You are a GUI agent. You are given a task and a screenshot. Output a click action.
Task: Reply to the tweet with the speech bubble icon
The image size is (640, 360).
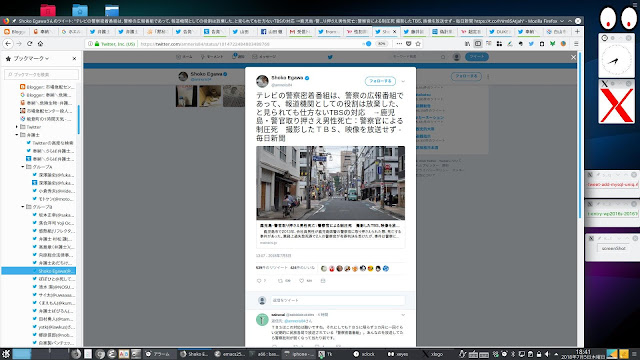click(x=259, y=281)
